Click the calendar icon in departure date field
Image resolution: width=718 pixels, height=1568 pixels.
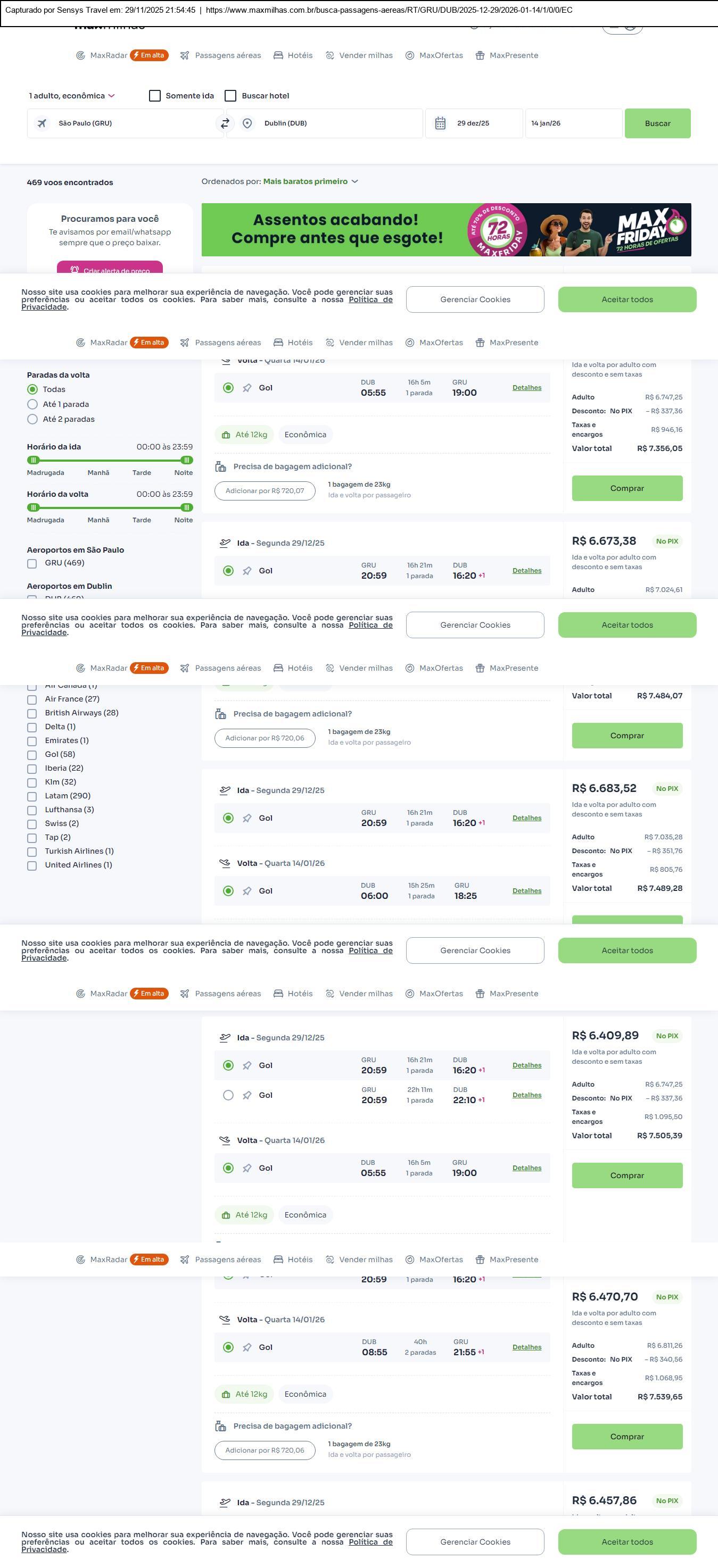440,123
